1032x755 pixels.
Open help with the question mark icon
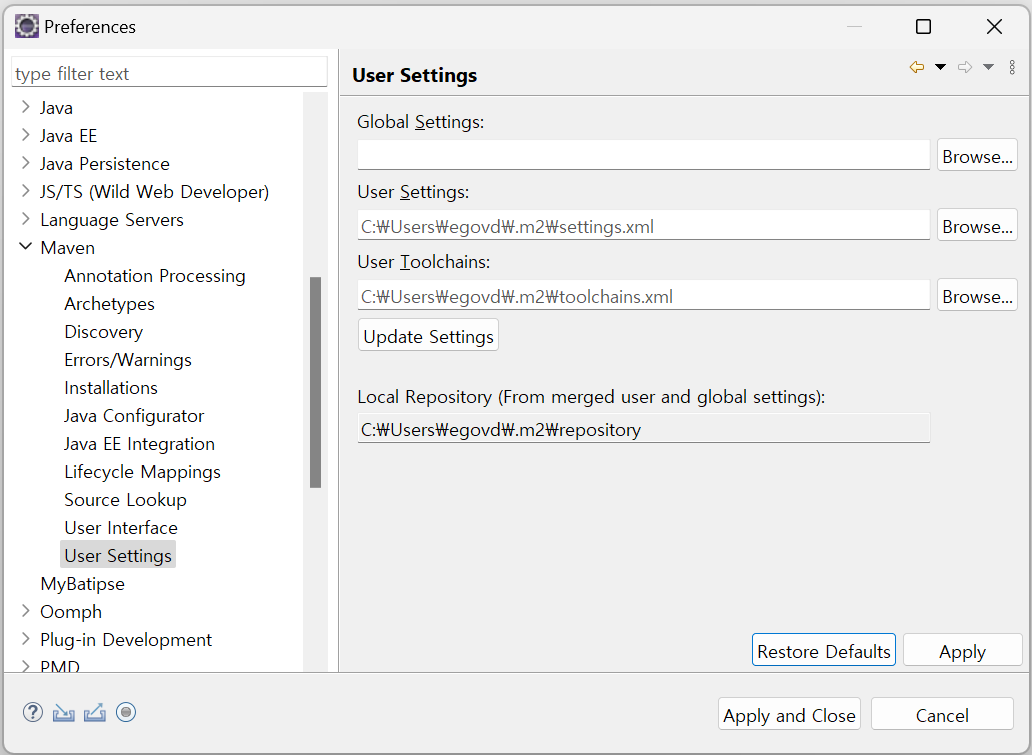point(33,713)
